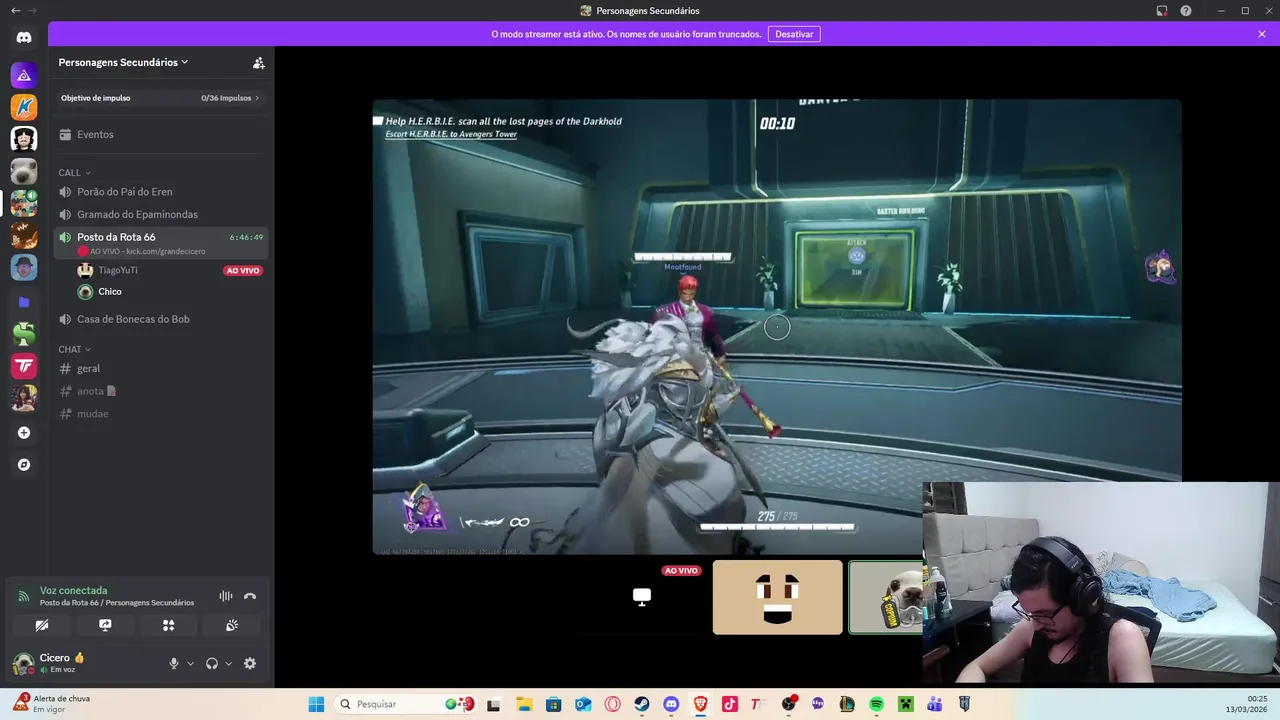Screen dimensions: 1280x720
Task: Open Discord inbox icon in title bar
Action: tap(1162, 11)
